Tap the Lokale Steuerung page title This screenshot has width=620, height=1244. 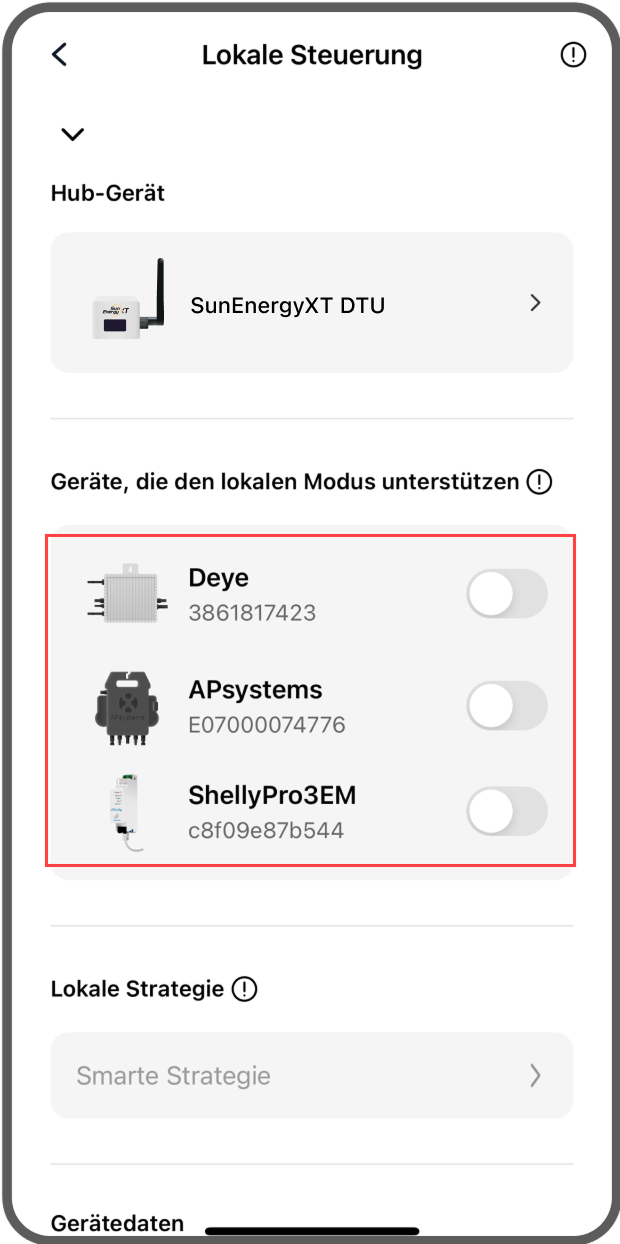pyautogui.click(x=312, y=55)
